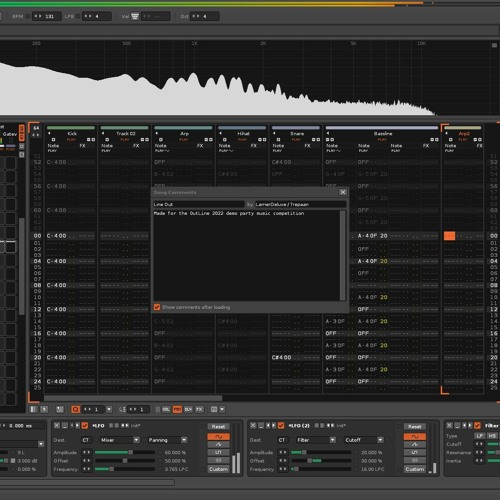500x500 pixels.
Task: Click the Track 02 name header
Action: click(x=126, y=134)
